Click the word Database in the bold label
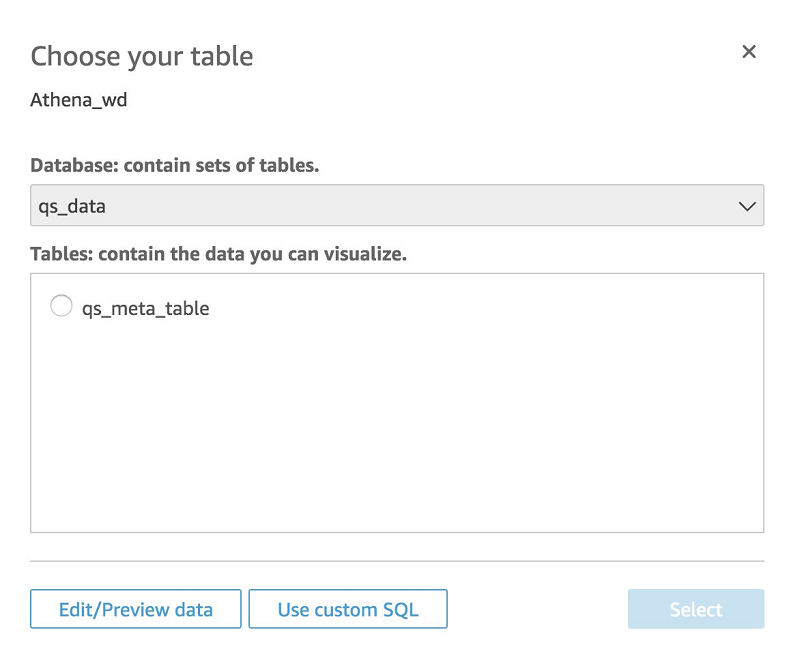 [73, 165]
